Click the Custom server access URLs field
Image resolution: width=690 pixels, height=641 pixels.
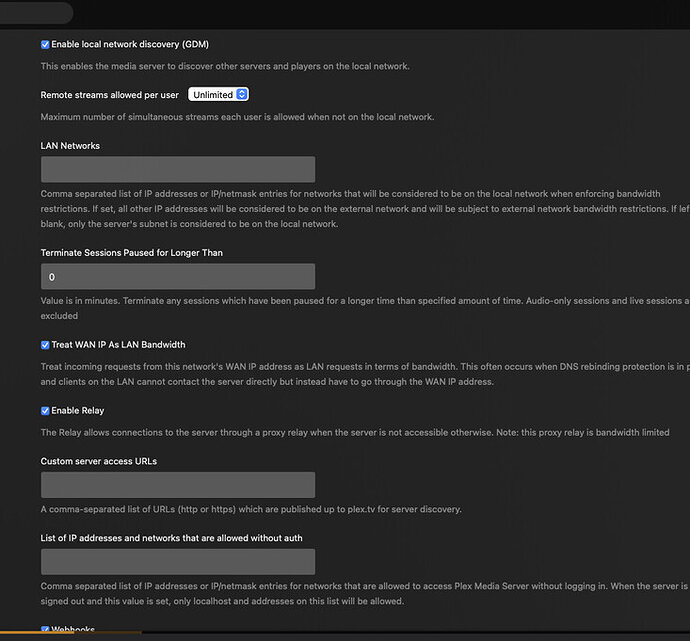point(178,485)
